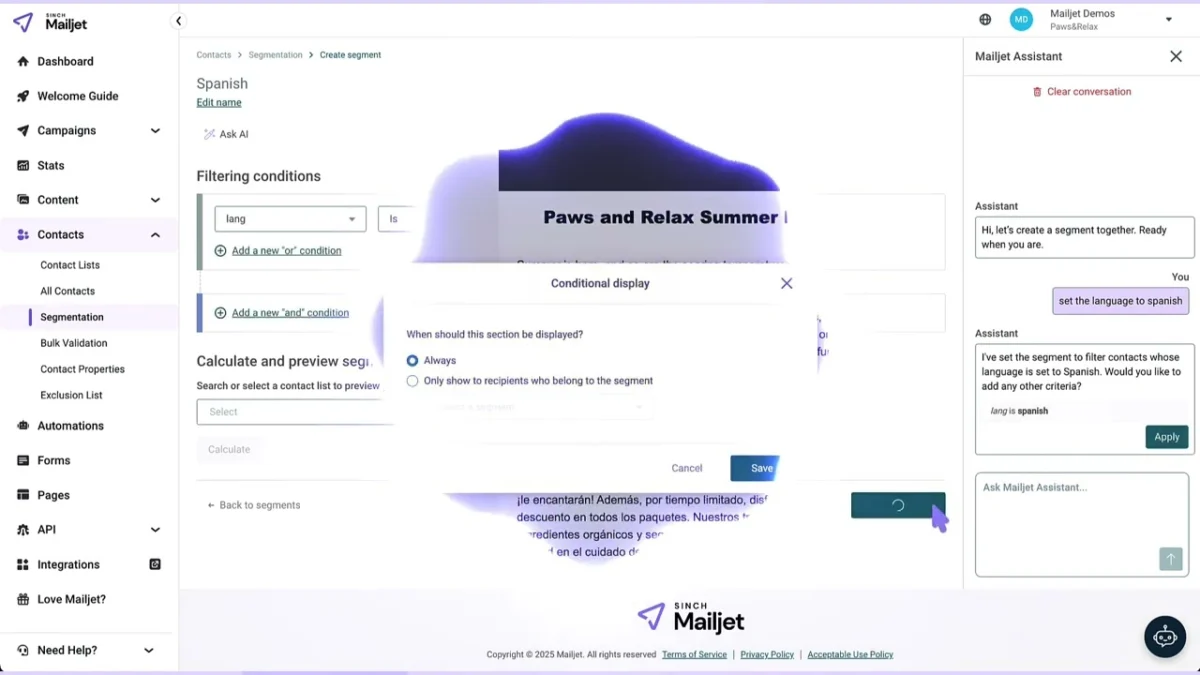Save the Conditional display settings

pos(760,468)
